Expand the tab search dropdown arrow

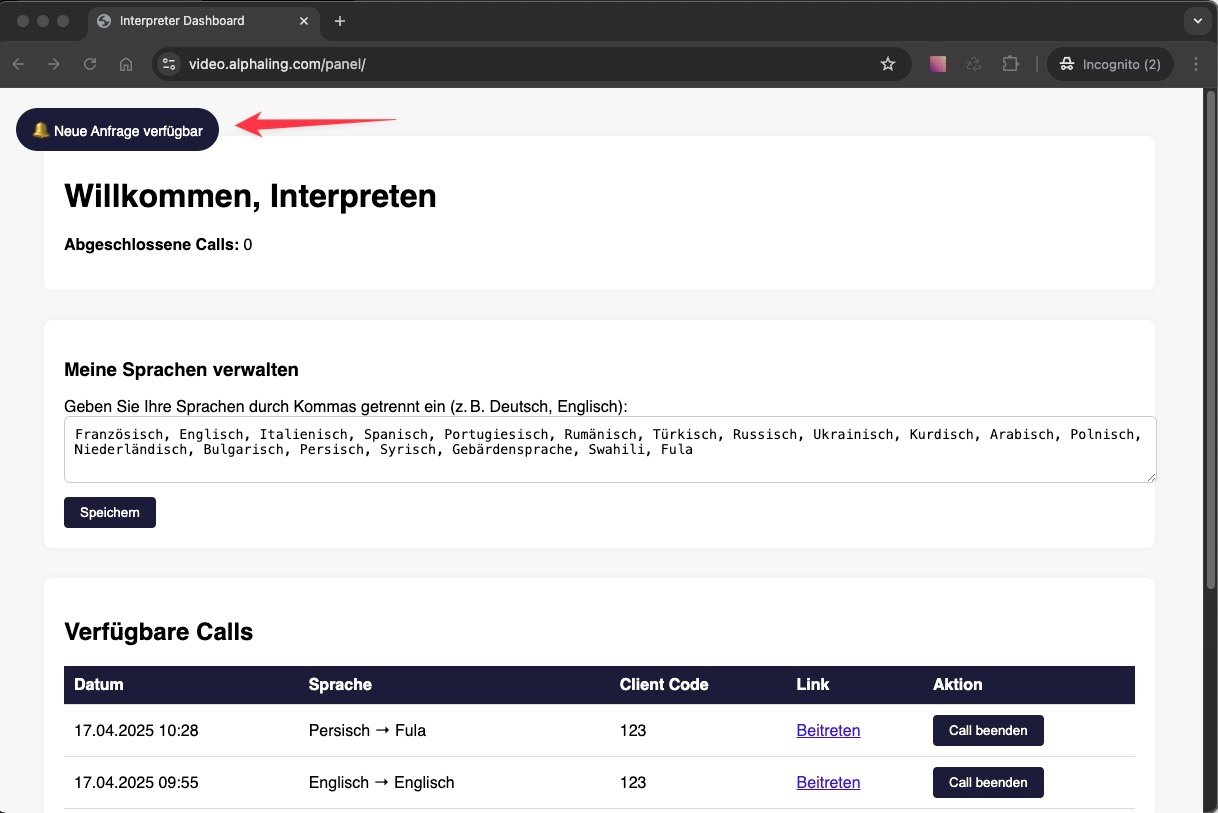(1196, 21)
